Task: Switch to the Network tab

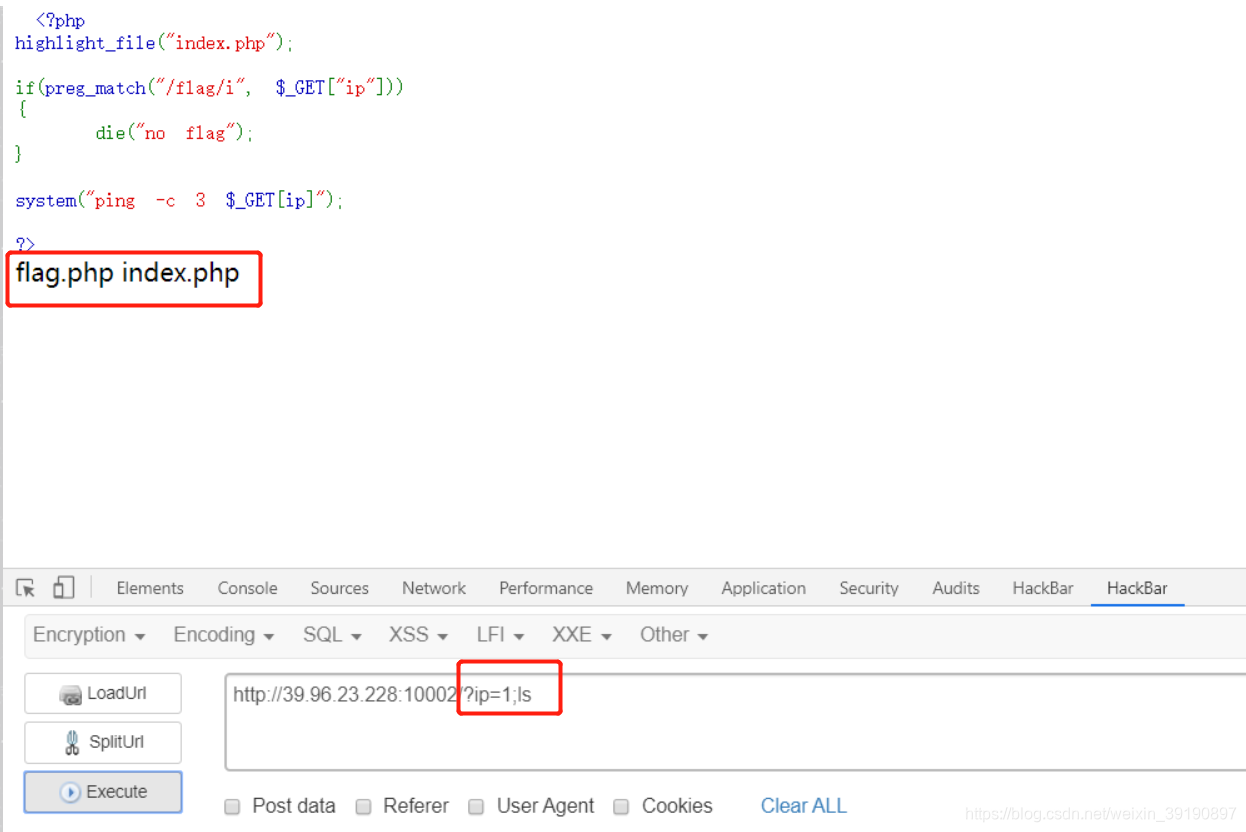Action: [434, 588]
